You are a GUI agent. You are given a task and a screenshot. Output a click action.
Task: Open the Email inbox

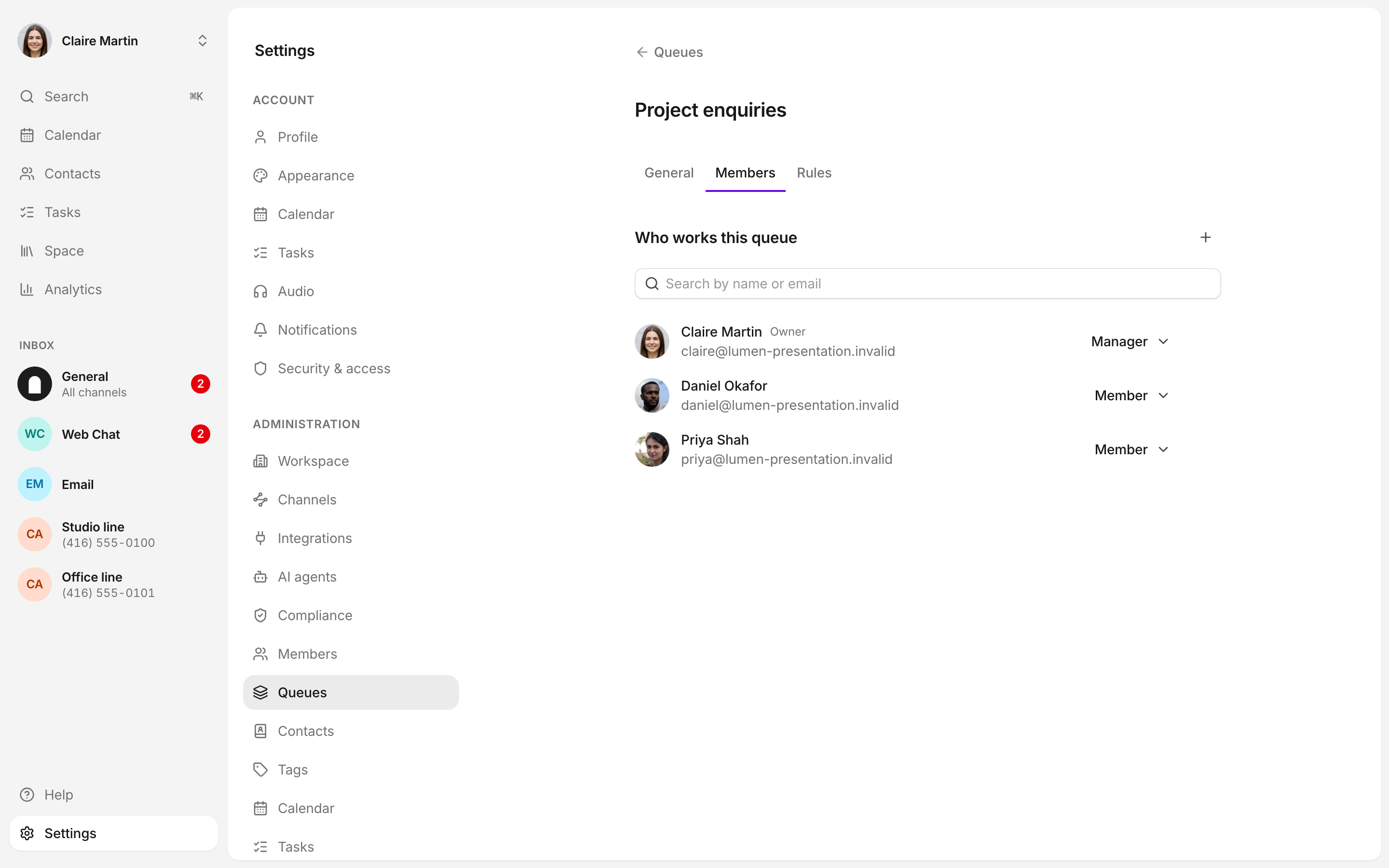(x=114, y=484)
